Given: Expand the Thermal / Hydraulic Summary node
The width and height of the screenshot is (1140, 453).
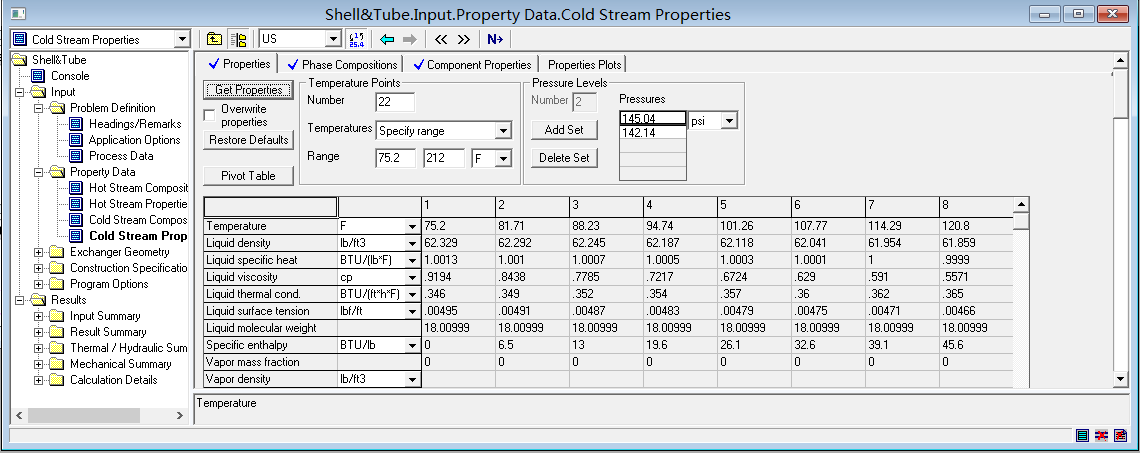Looking at the screenshot, I should click(x=39, y=348).
